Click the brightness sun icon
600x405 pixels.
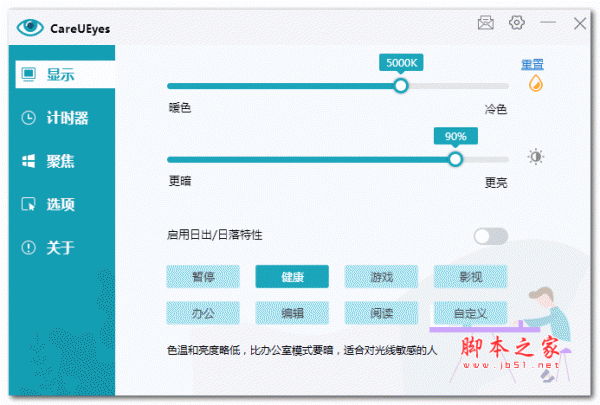pyautogui.click(x=536, y=156)
